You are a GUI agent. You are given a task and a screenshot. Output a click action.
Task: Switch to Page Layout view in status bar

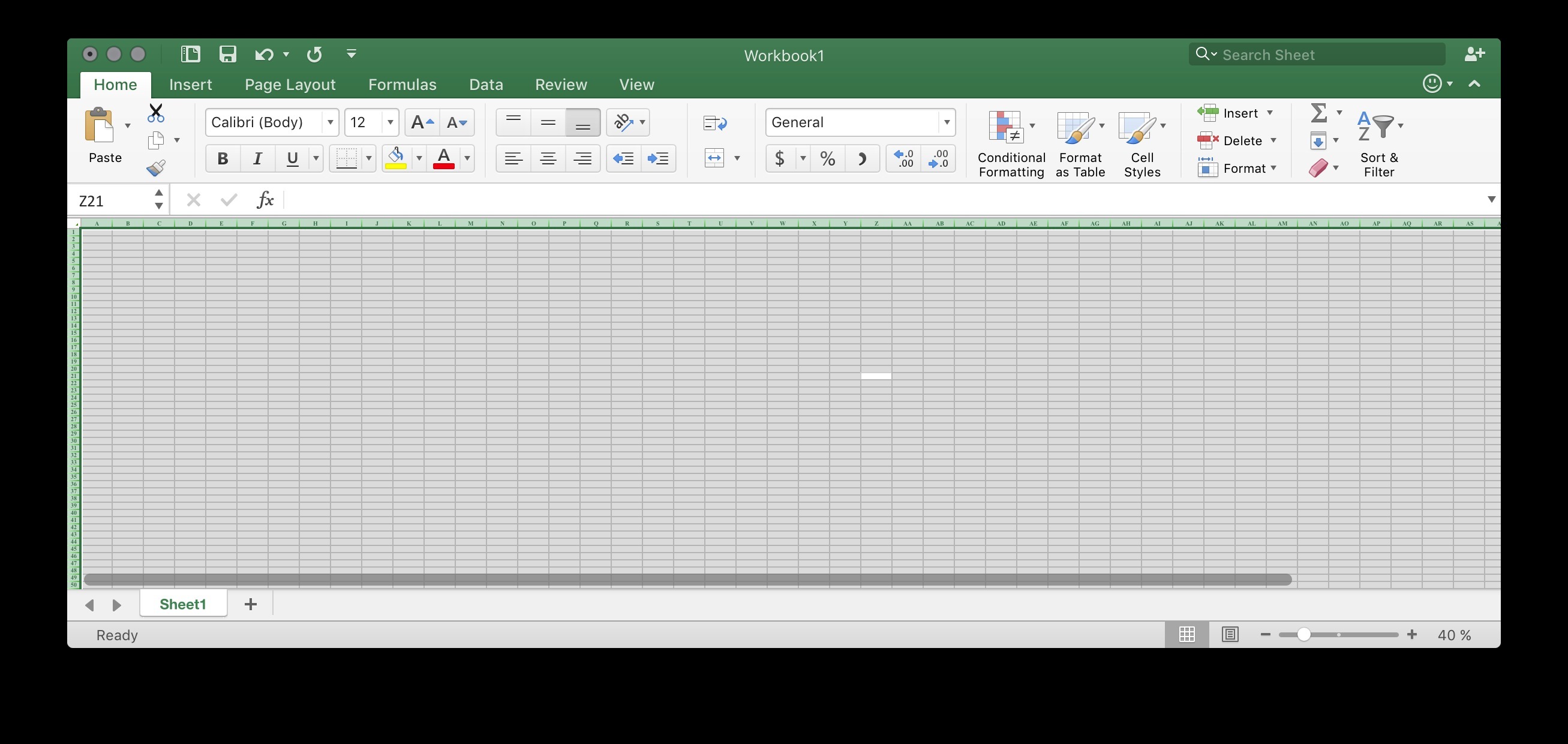(1230, 634)
